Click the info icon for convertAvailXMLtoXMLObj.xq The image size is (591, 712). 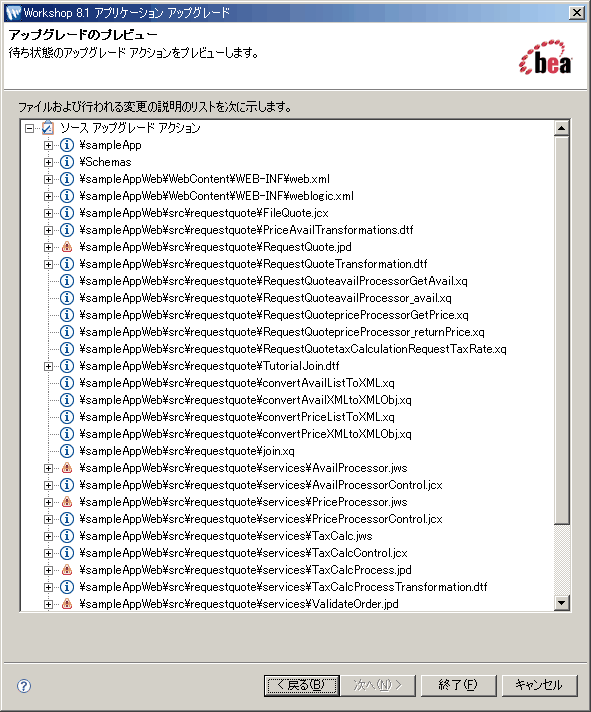(x=67, y=400)
